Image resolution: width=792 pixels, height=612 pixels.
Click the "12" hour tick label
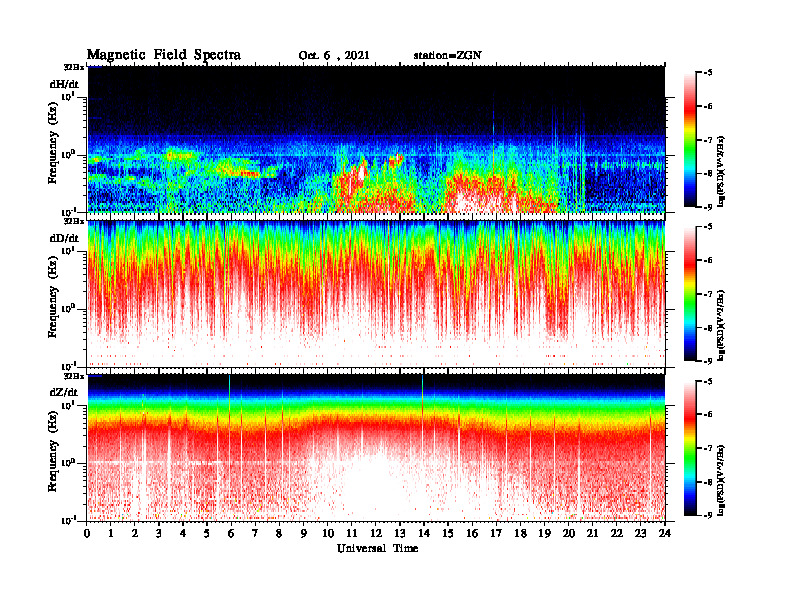[376, 533]
